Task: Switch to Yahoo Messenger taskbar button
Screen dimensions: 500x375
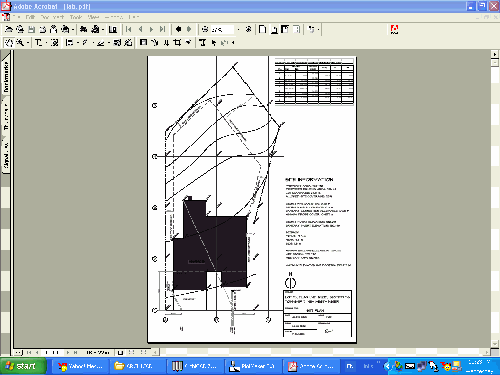Action: 80,366
